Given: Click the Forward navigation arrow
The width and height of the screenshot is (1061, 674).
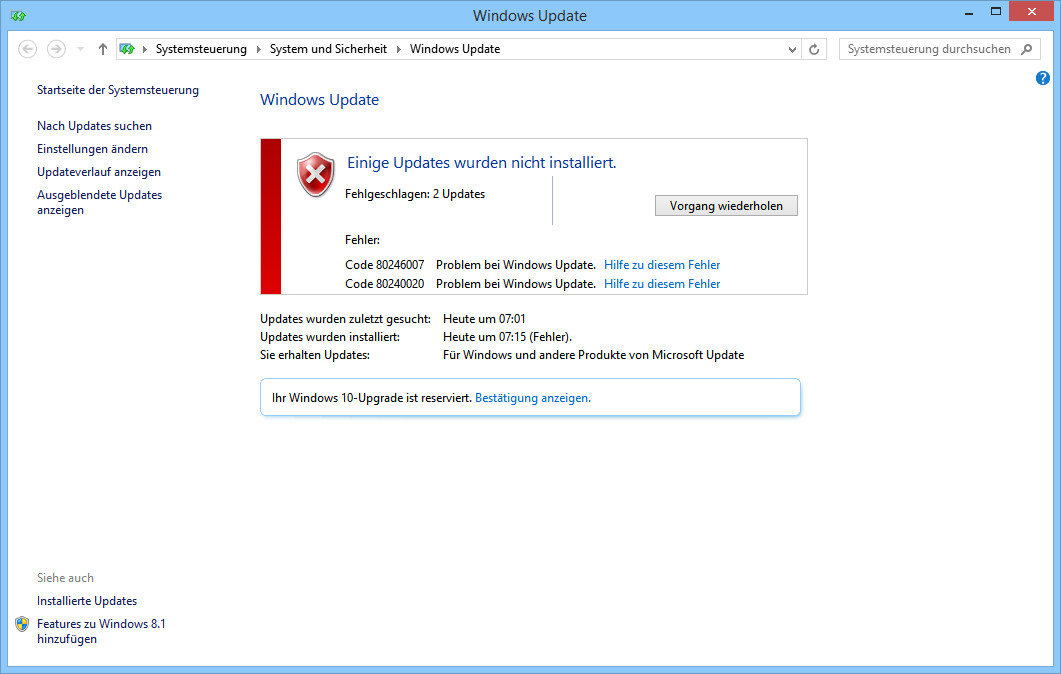Looking at the screenshot, I should tap(56, 49).
